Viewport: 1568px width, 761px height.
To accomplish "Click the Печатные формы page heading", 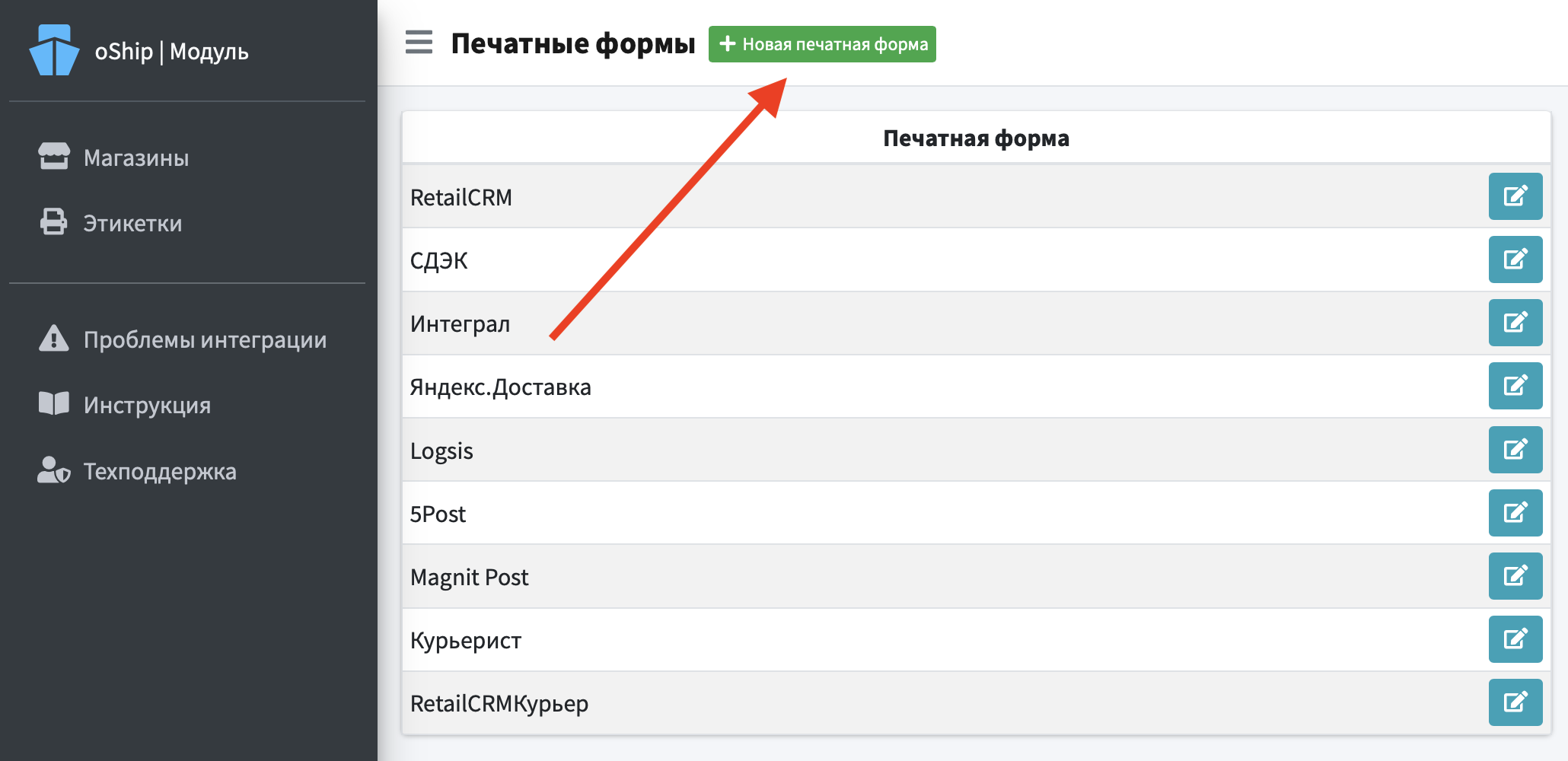I will tap(573, 43).
